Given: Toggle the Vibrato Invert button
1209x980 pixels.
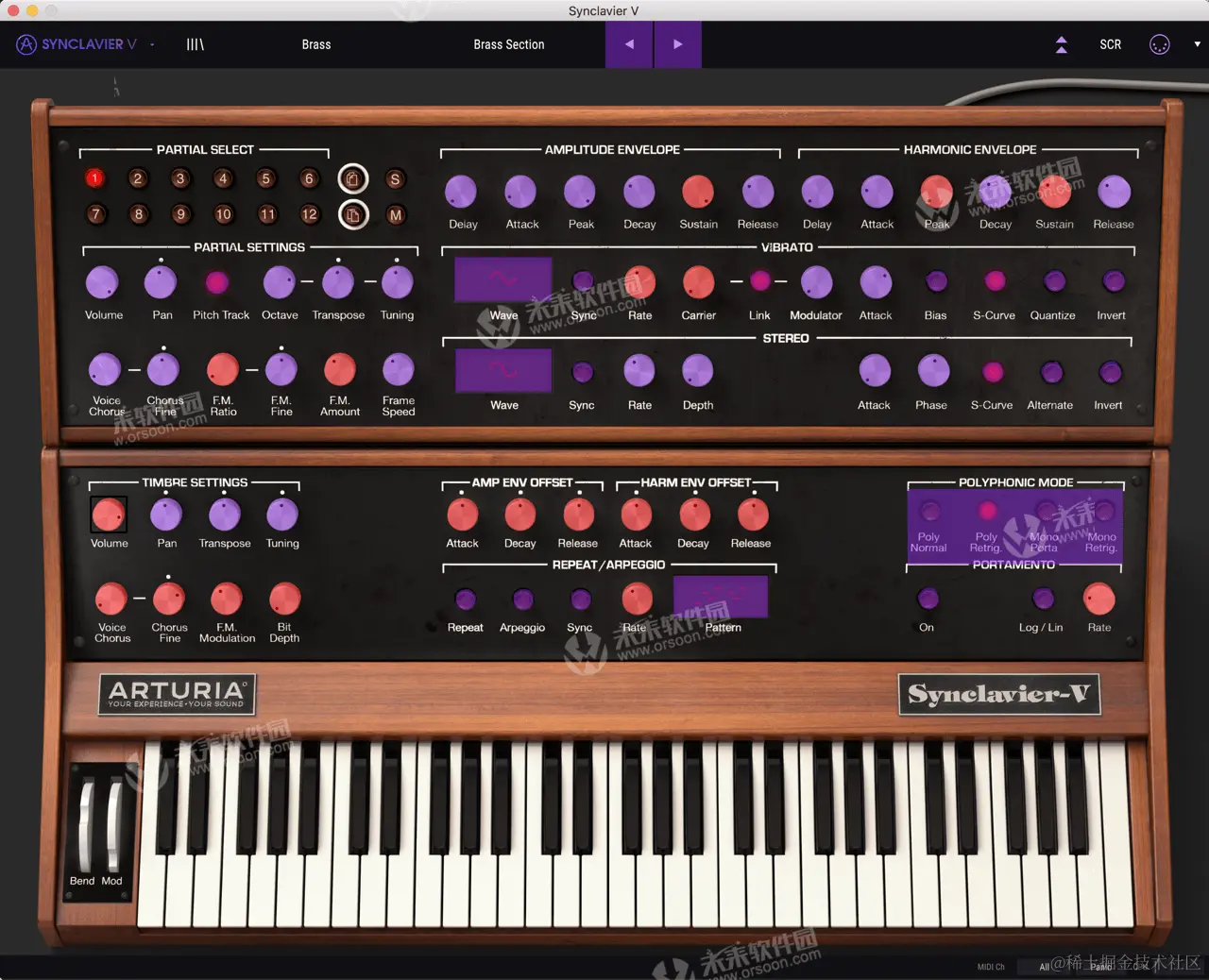Looking at the screenshot, I should click(1114, 281).
